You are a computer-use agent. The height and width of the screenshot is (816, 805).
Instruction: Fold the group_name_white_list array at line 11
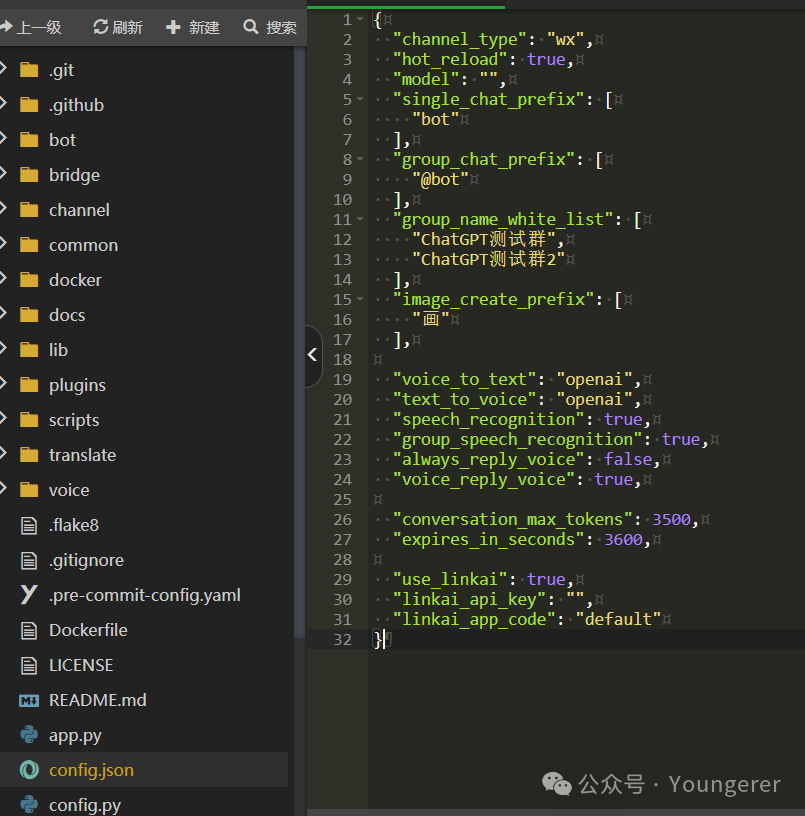point(360,220)
